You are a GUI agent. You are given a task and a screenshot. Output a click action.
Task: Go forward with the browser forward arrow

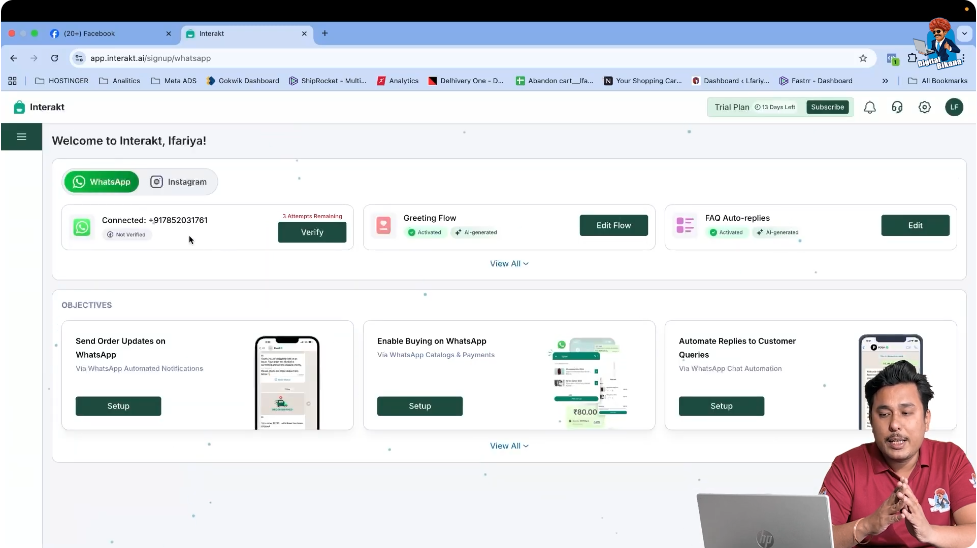coord(34,58)
